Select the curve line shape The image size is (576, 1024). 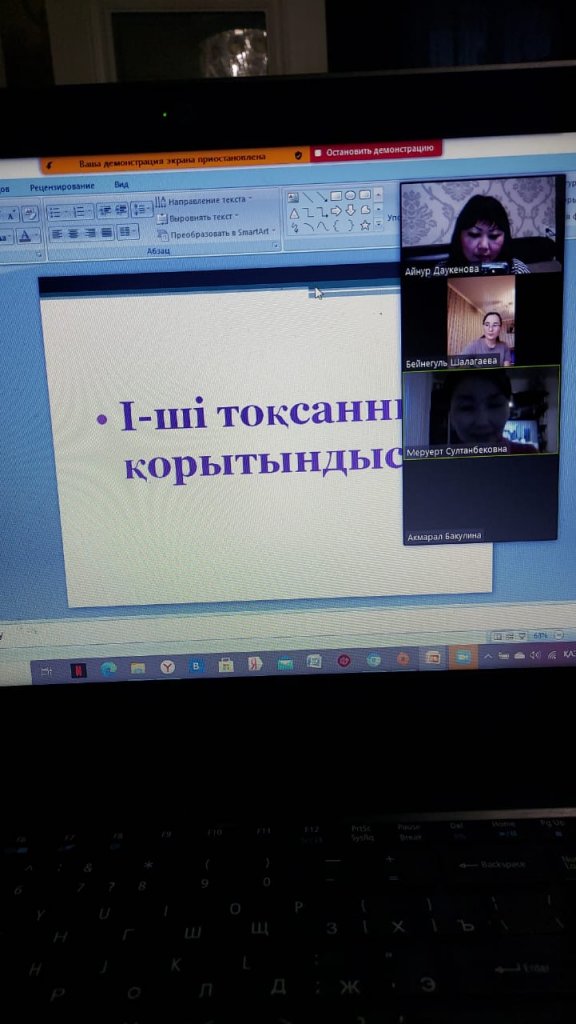coord(323,227)
